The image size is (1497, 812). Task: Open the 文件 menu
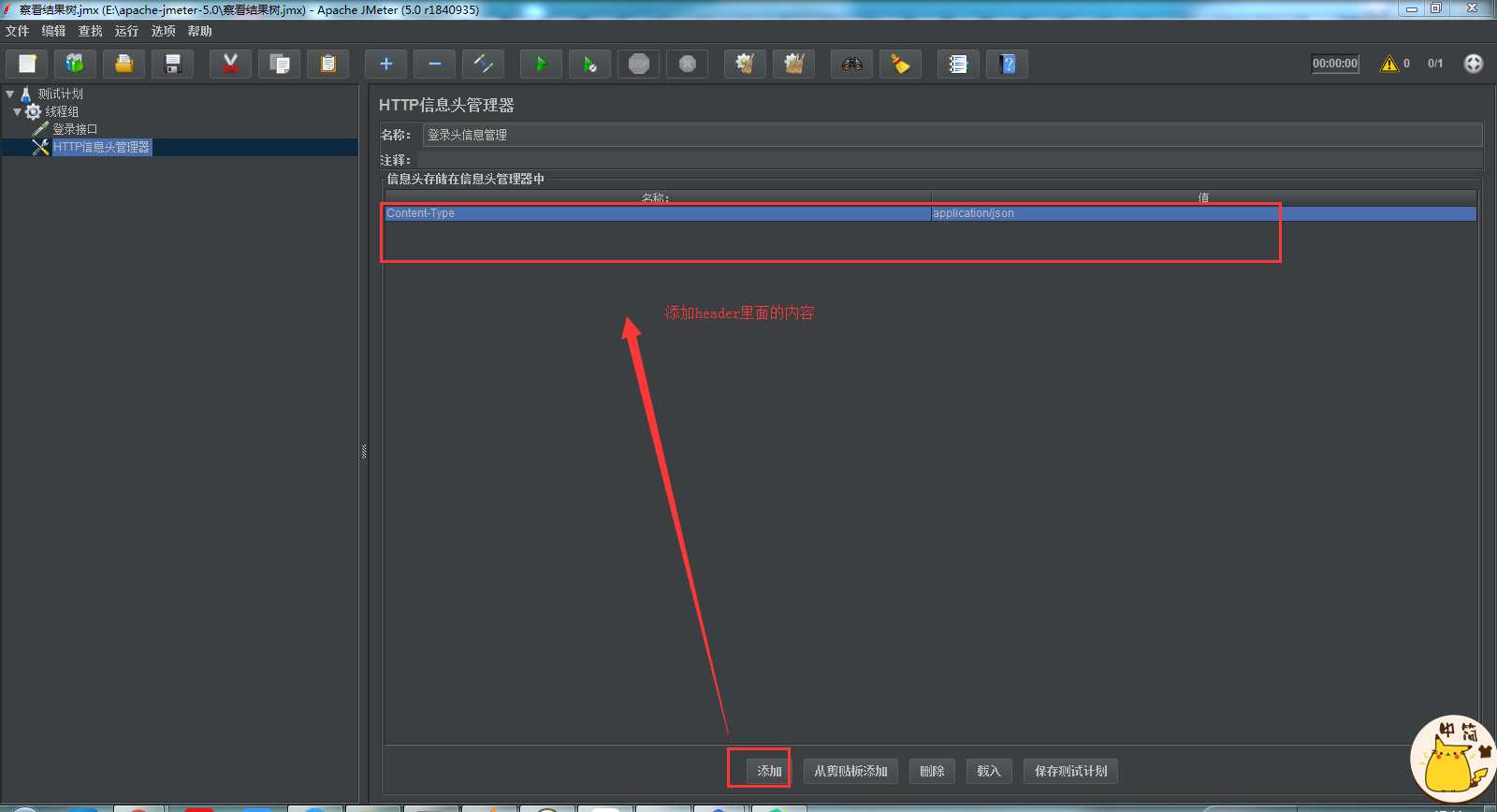(18, 31)
